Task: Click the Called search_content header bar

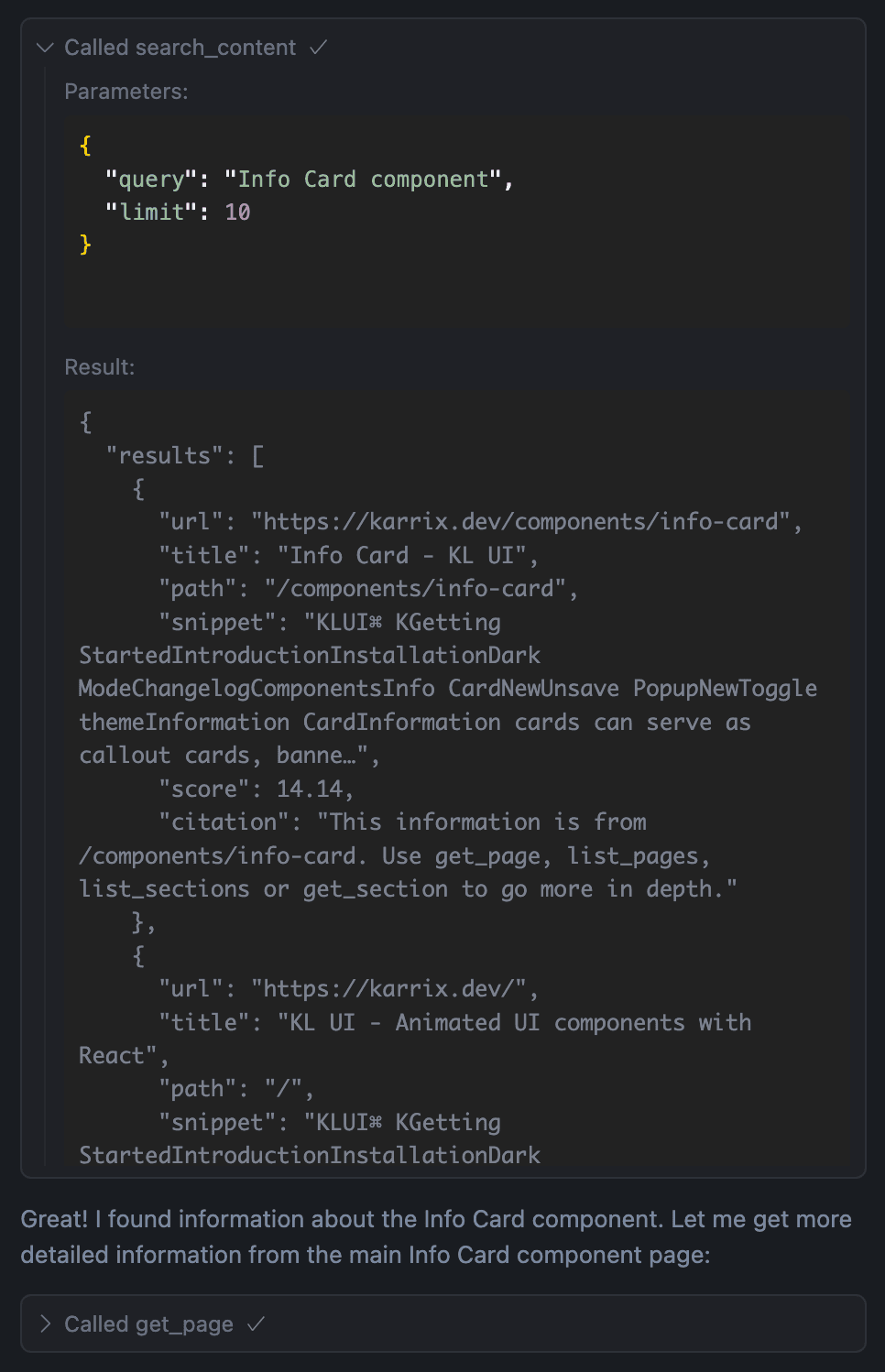Action: [x=440, y=48]
